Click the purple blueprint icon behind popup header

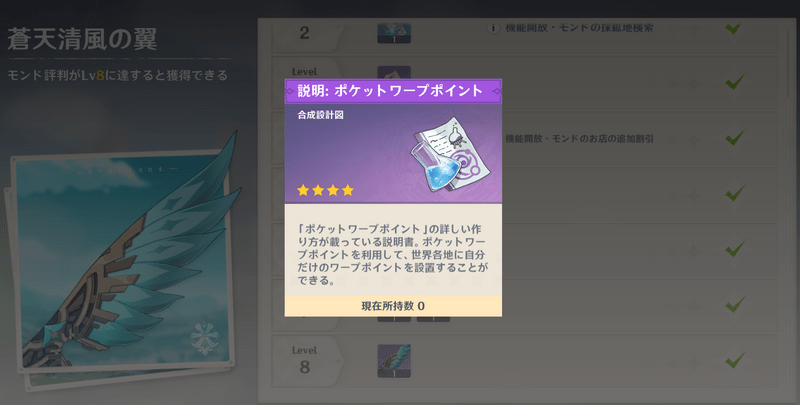394,72
